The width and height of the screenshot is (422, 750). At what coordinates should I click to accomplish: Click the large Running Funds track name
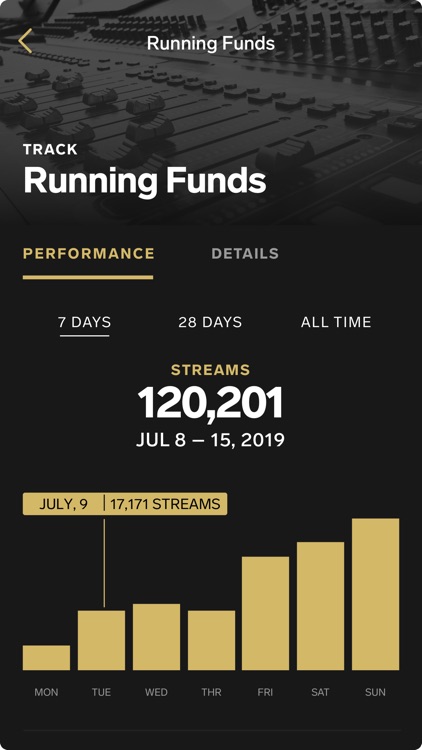coord(144,180)
